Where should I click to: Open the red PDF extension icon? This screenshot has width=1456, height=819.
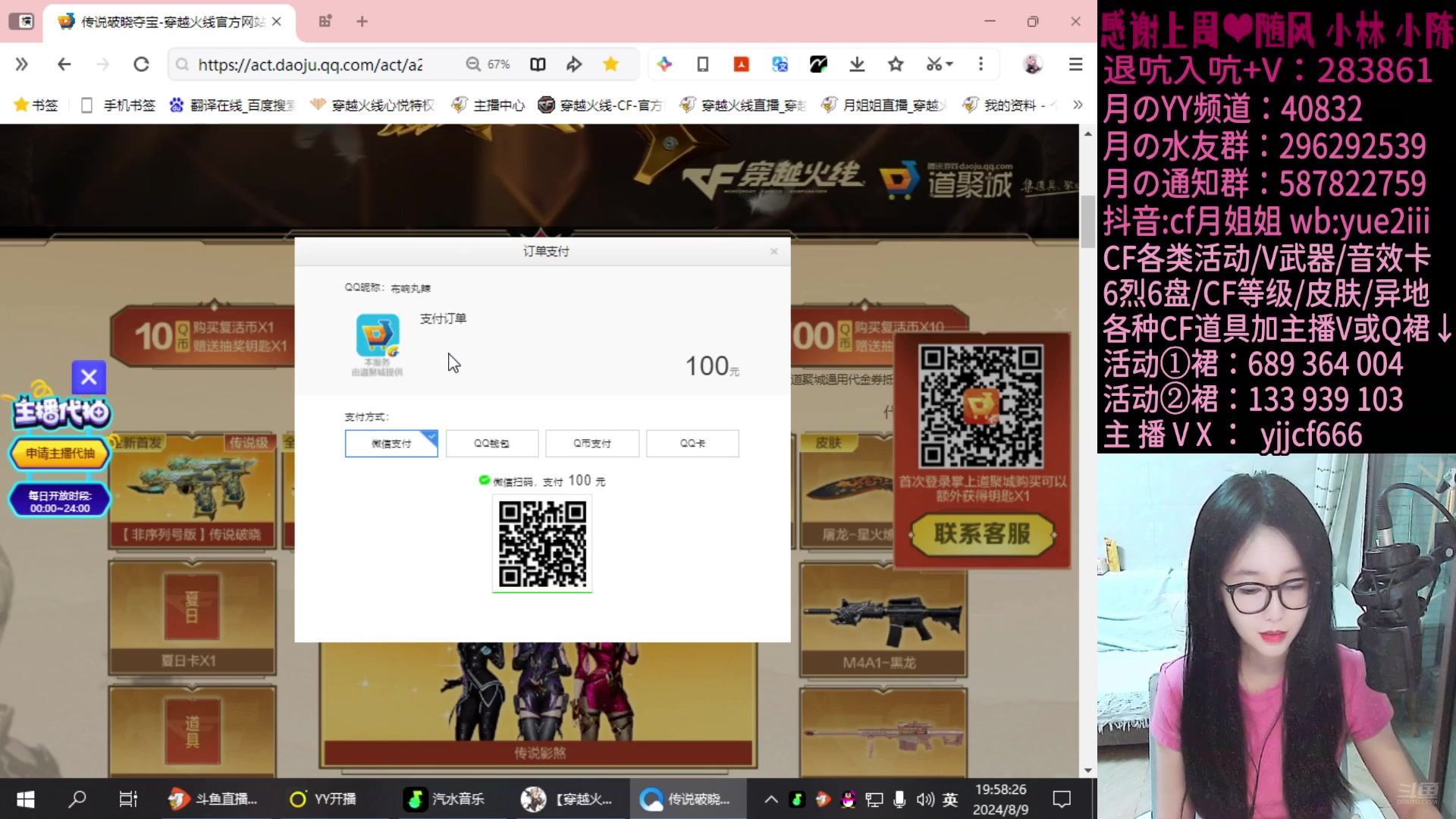tap(742, 64)
